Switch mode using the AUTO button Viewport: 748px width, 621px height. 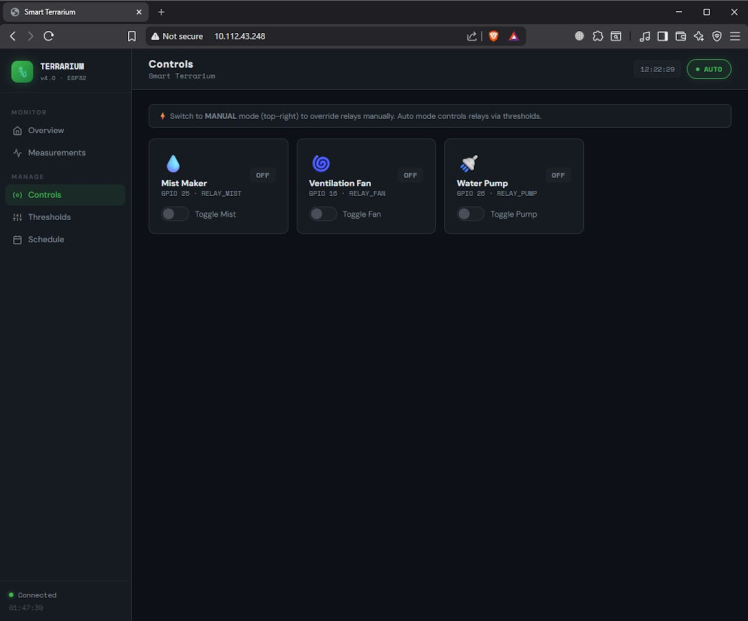(x=708, y=69)
